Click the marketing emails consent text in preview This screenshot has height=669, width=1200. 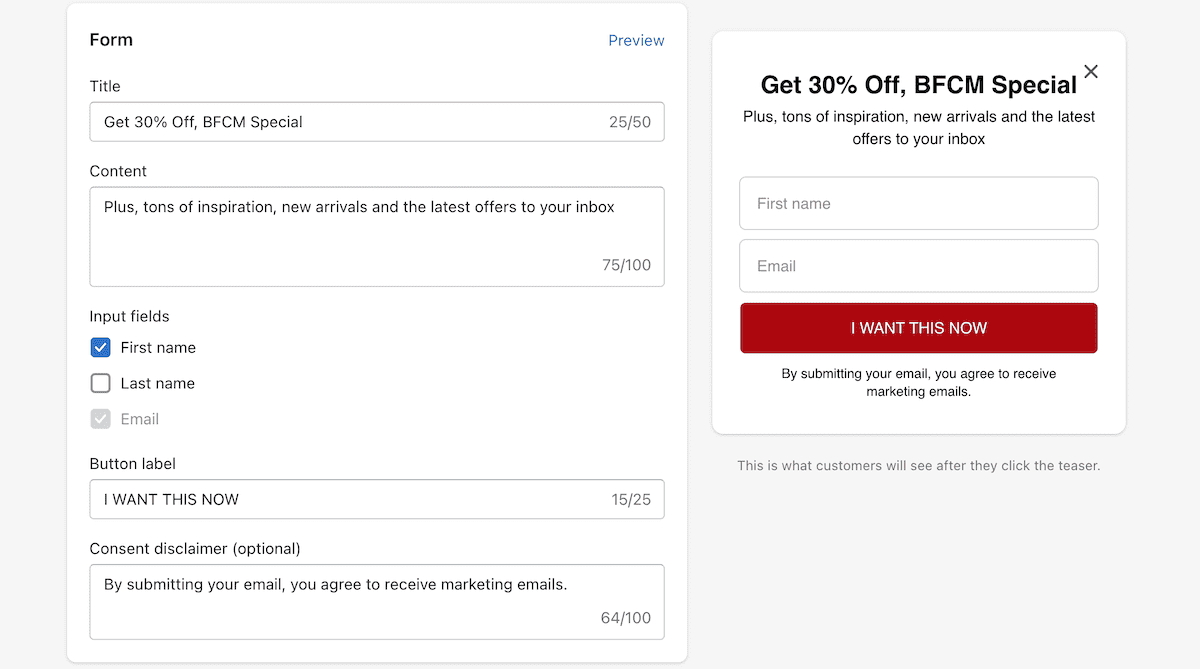(x=918, y=382)
